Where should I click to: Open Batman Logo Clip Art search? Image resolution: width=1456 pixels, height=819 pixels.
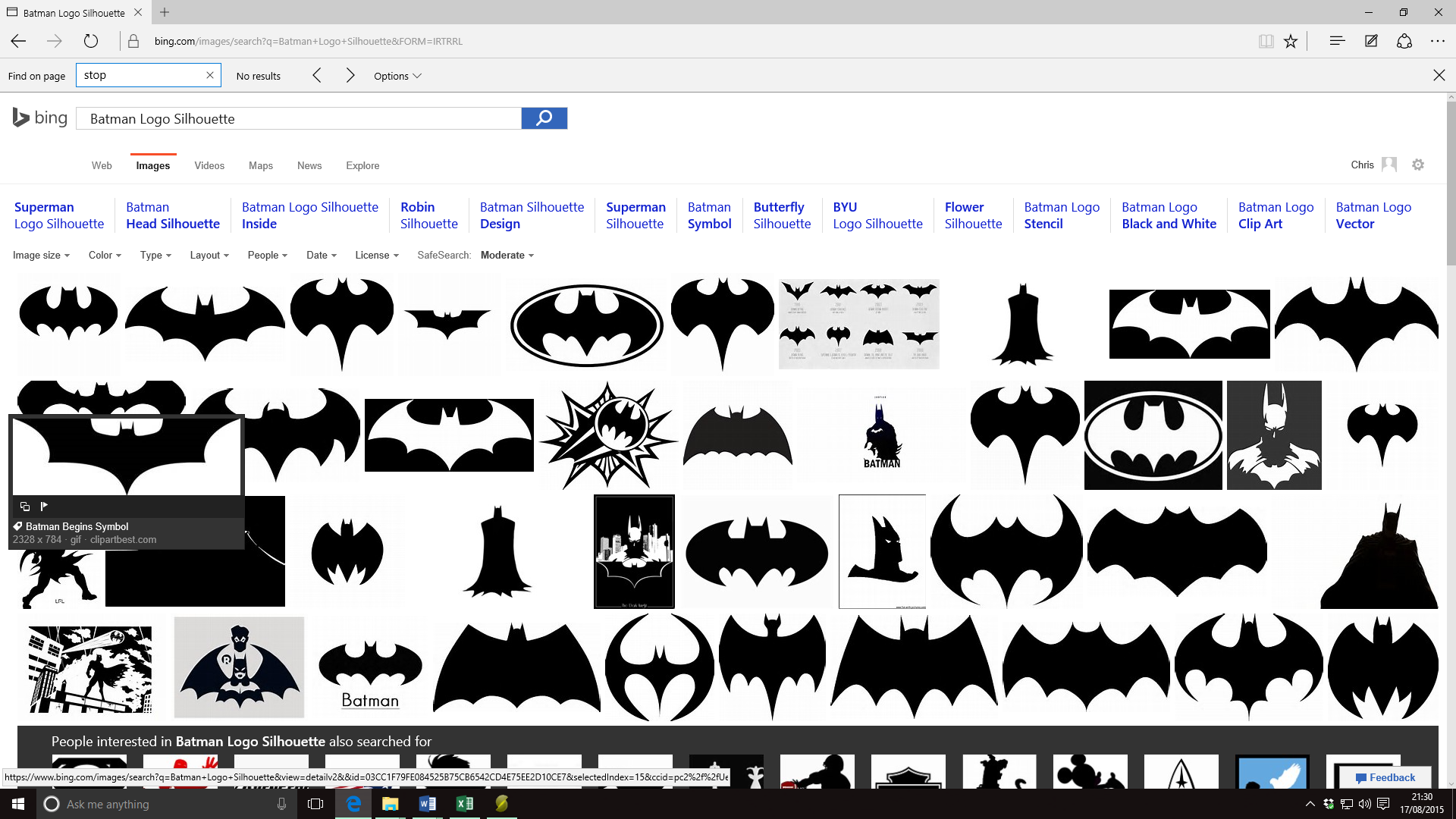(1276, 215)
